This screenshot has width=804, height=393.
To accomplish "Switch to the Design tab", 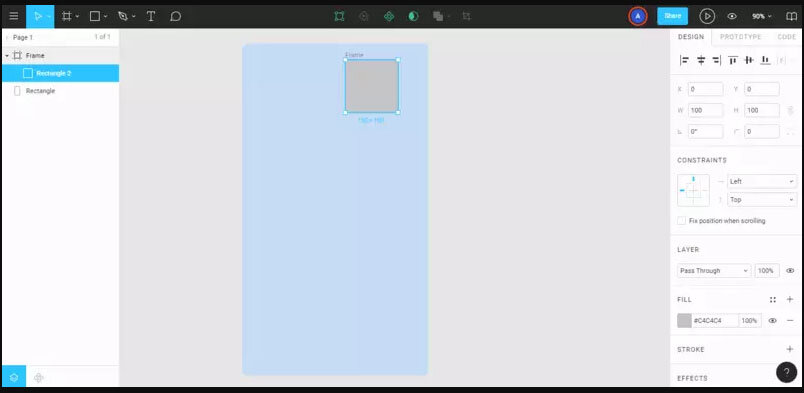I will [691, 37].
